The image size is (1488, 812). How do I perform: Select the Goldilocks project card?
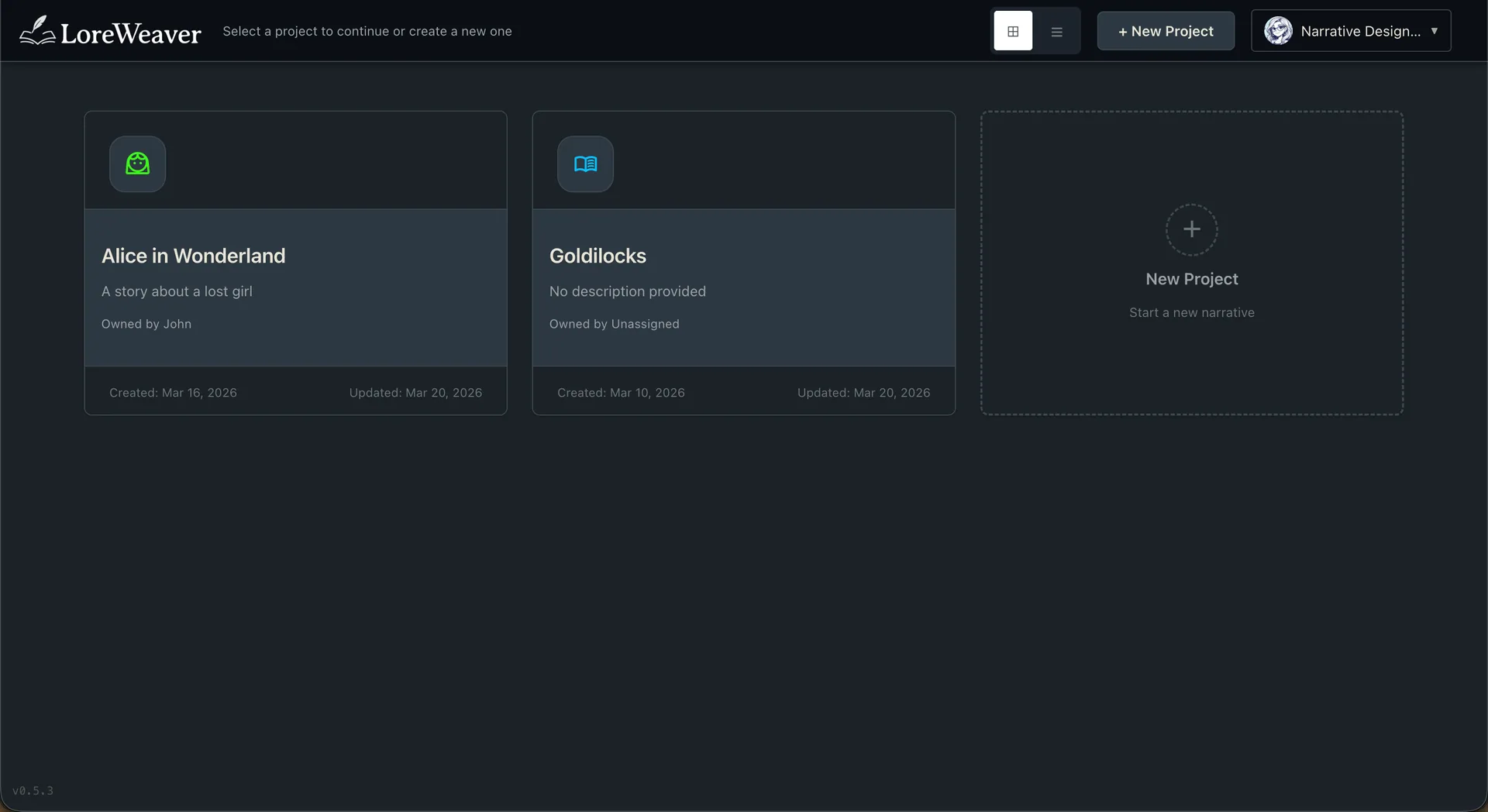click(743, 263)
